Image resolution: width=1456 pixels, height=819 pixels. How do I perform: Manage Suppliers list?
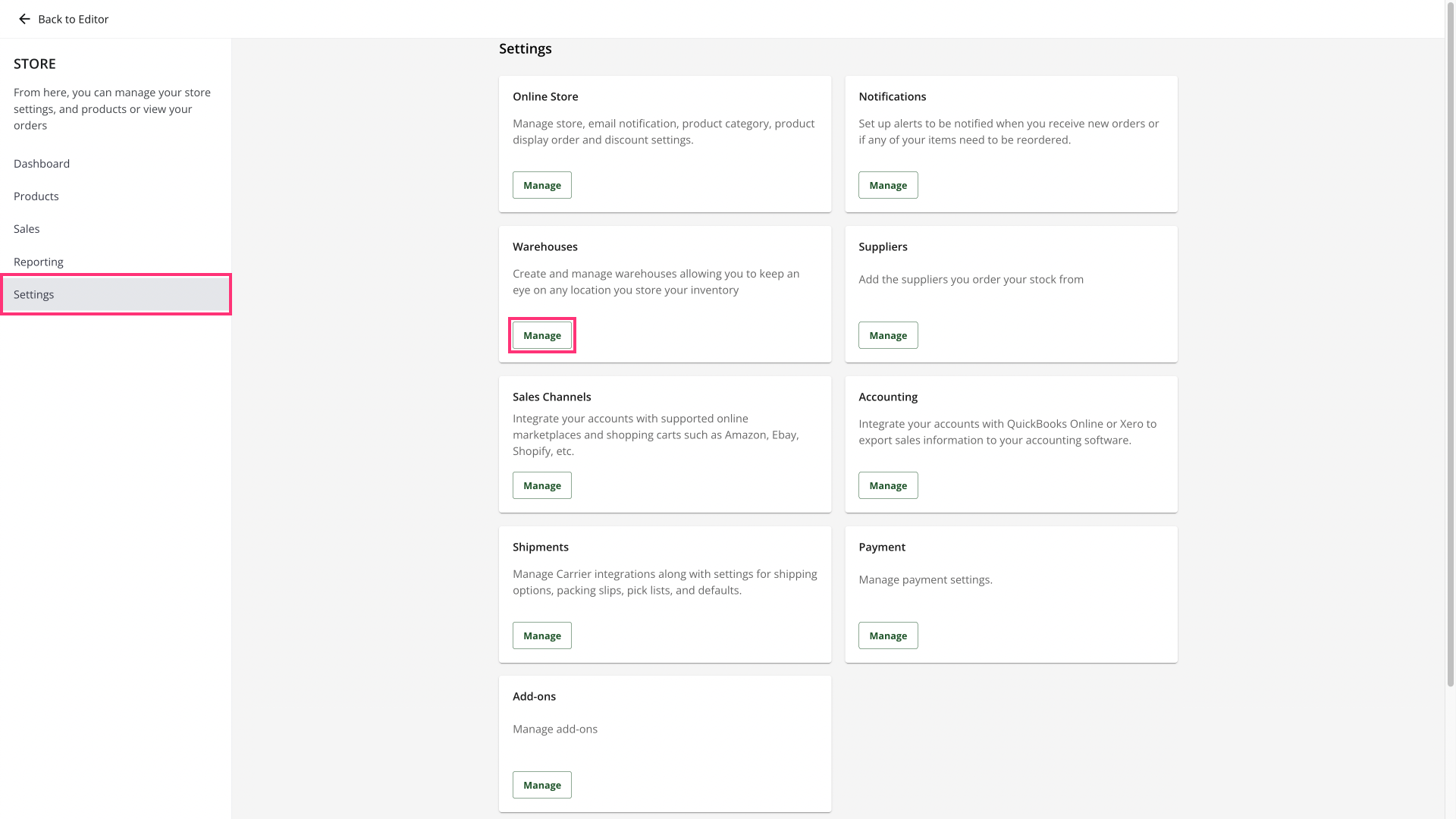(887, 335)
